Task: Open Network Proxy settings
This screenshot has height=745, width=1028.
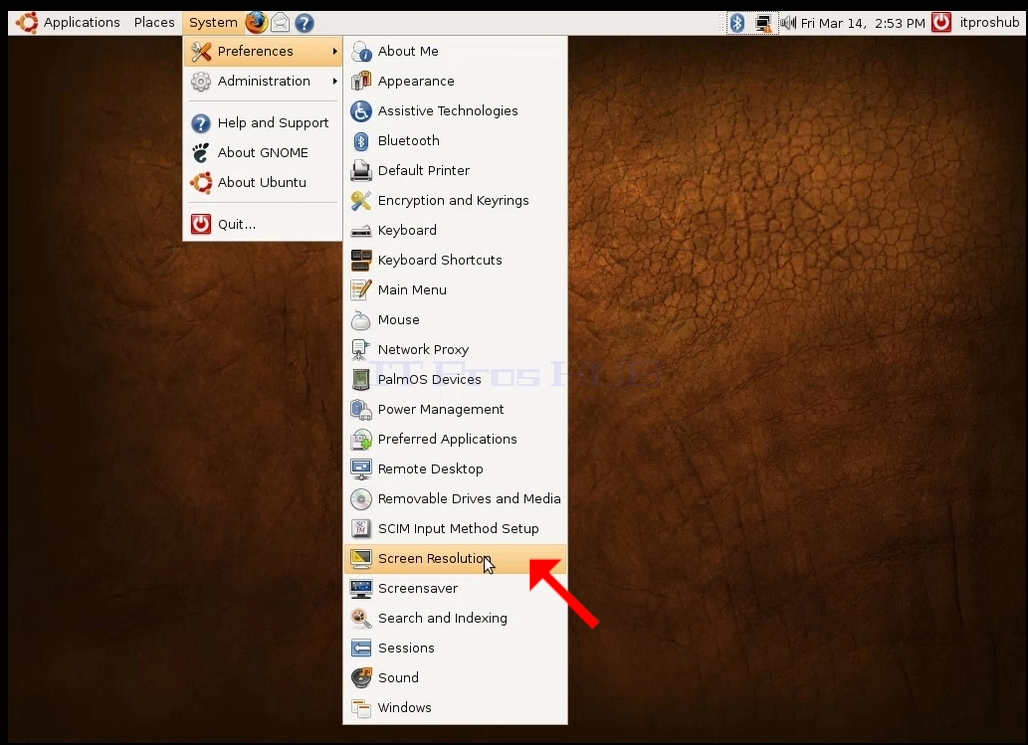Action: point(455,350)
